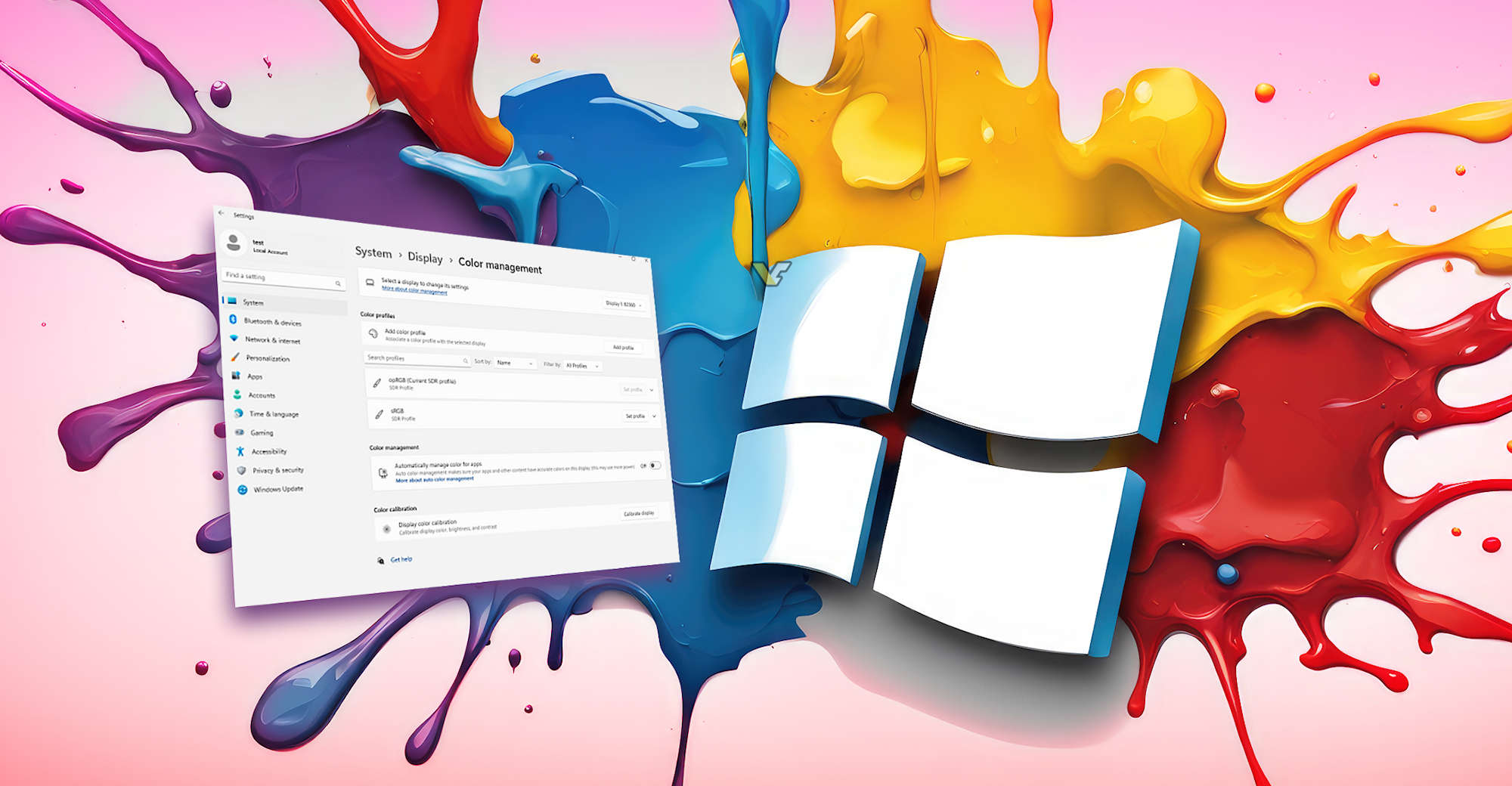Select the System icon in the sidebar
Screen dimensions: 1512x786
(231, 302)
